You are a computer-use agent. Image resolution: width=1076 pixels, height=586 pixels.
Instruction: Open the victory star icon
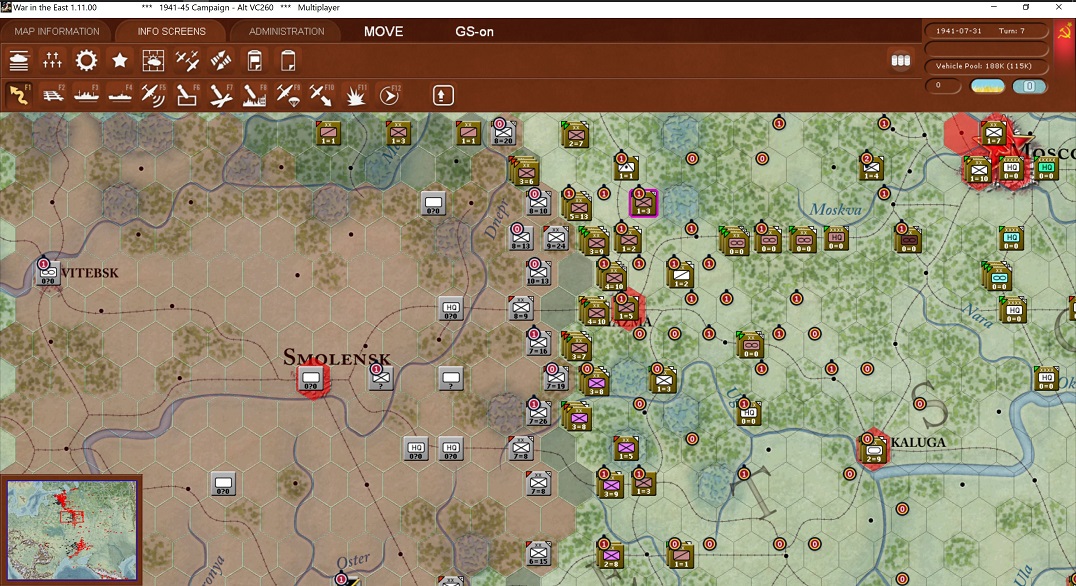119,61
